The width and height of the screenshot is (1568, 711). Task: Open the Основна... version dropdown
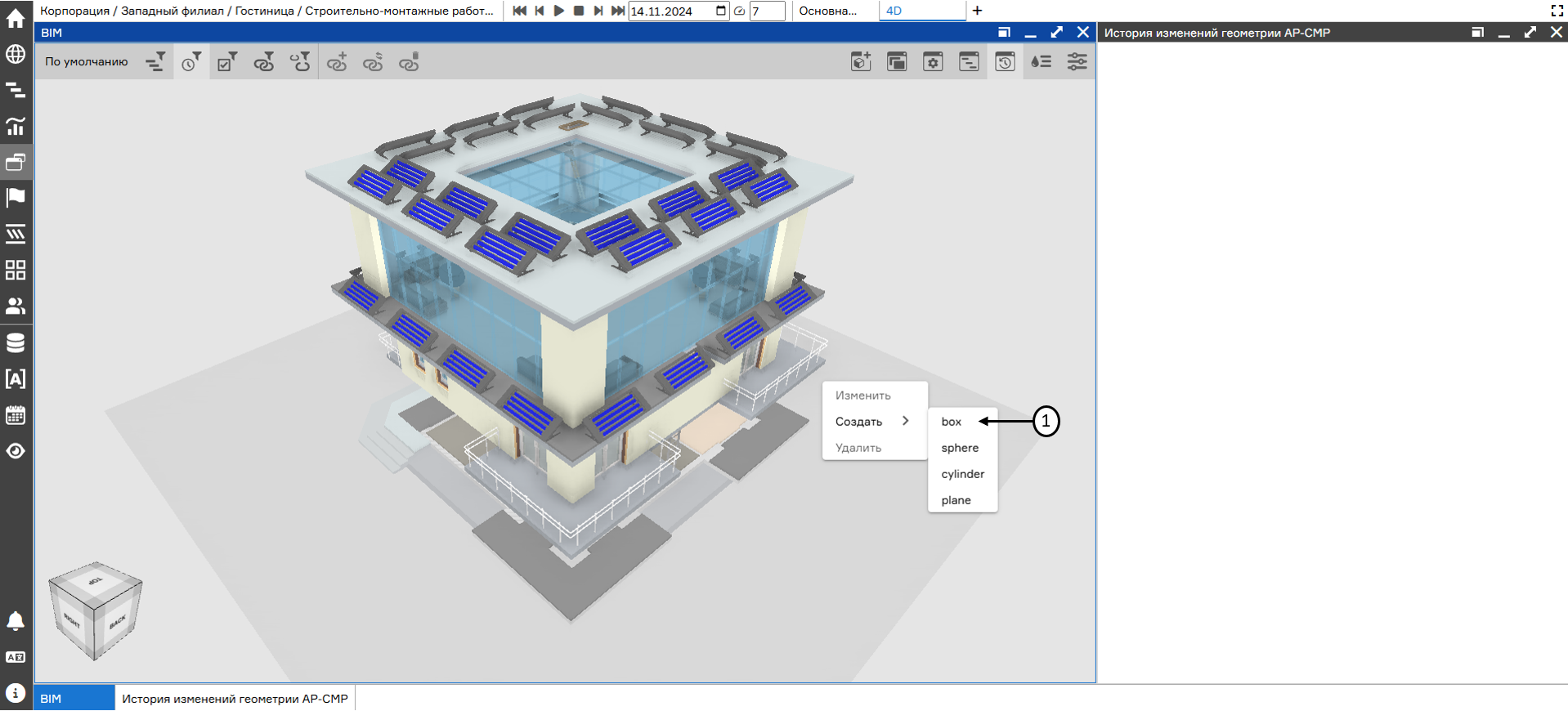[828, 11]
